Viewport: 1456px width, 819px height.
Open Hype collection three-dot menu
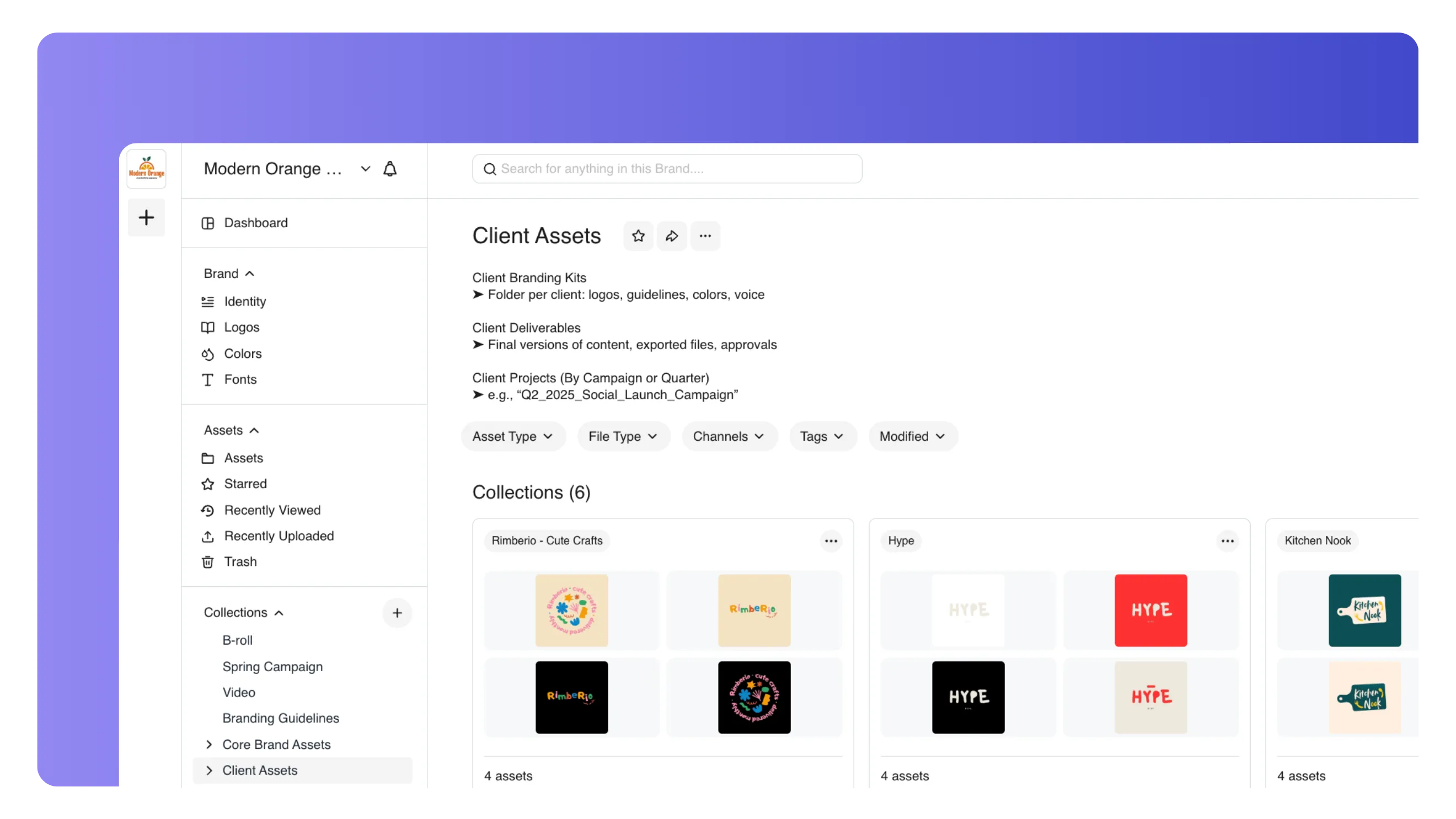click(x=1227, y=541)
